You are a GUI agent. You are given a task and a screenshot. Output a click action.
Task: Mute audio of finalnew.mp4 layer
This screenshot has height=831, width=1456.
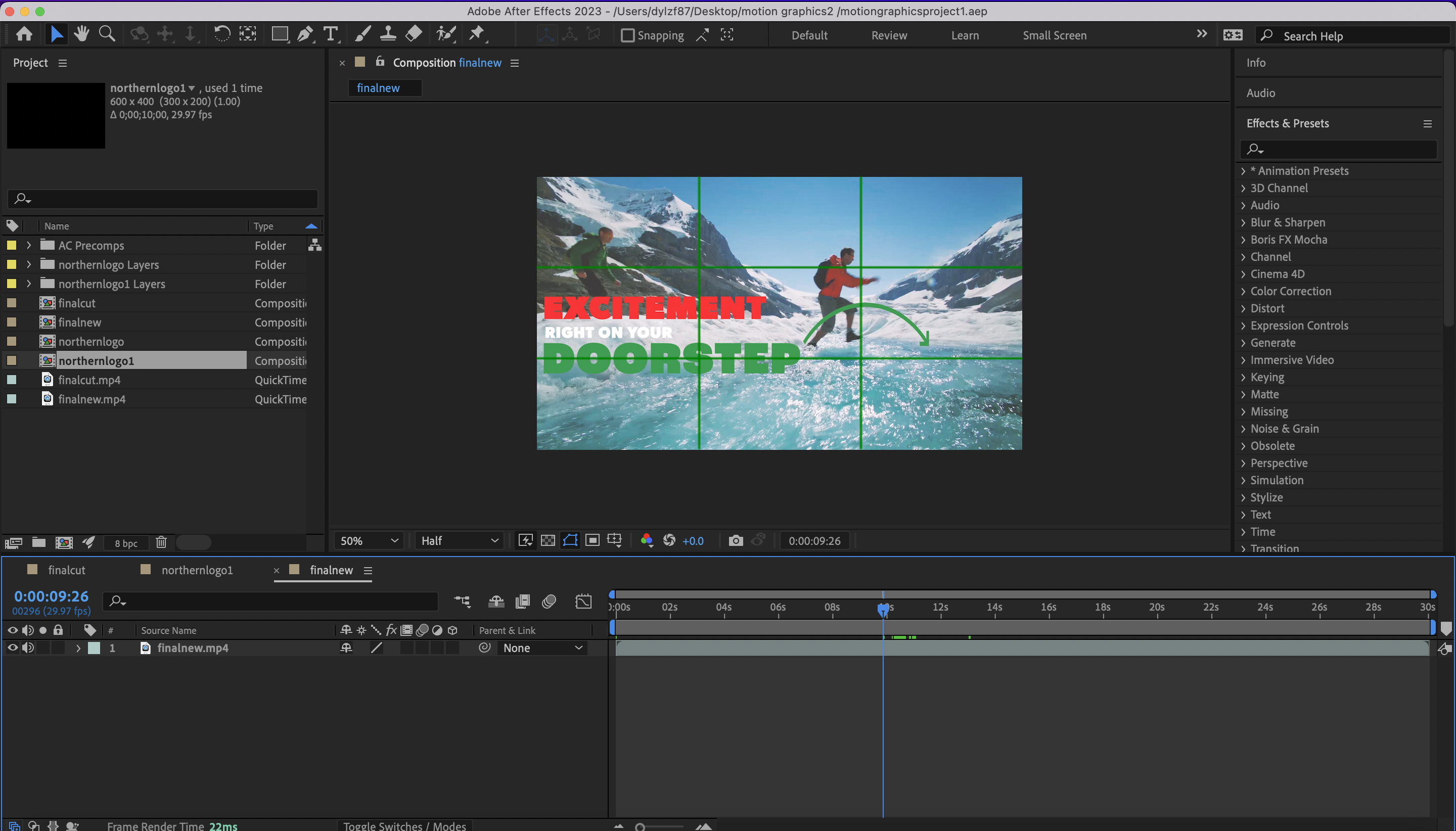point(27,648)
